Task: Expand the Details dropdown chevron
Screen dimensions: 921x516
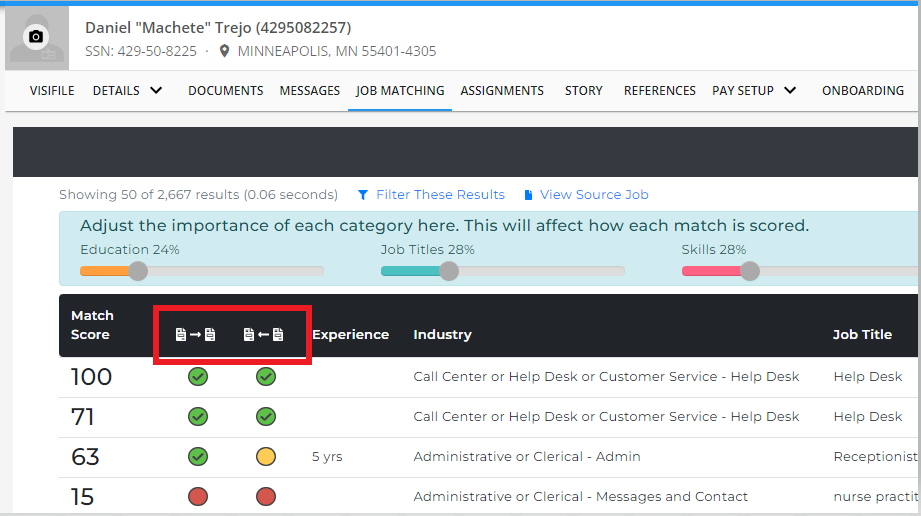Action: point(156,91)
